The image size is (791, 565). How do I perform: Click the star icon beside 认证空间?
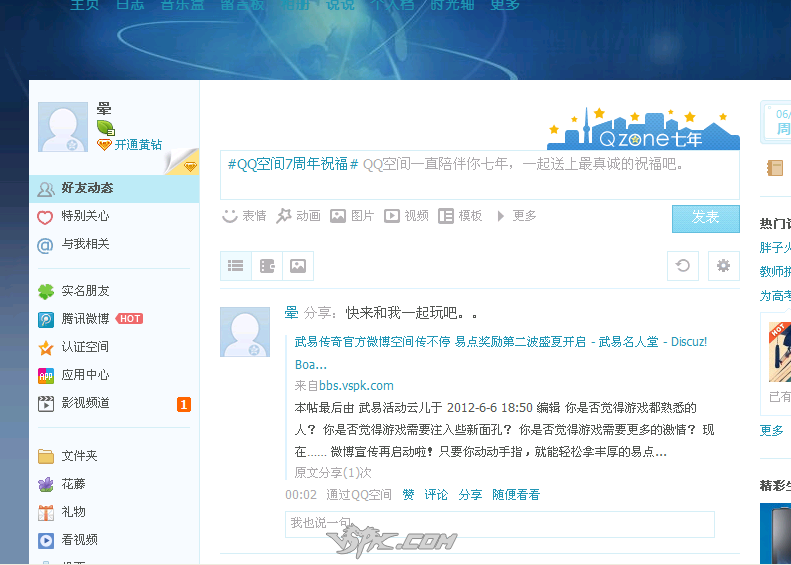pyautogui.click(x=45, y=348)
